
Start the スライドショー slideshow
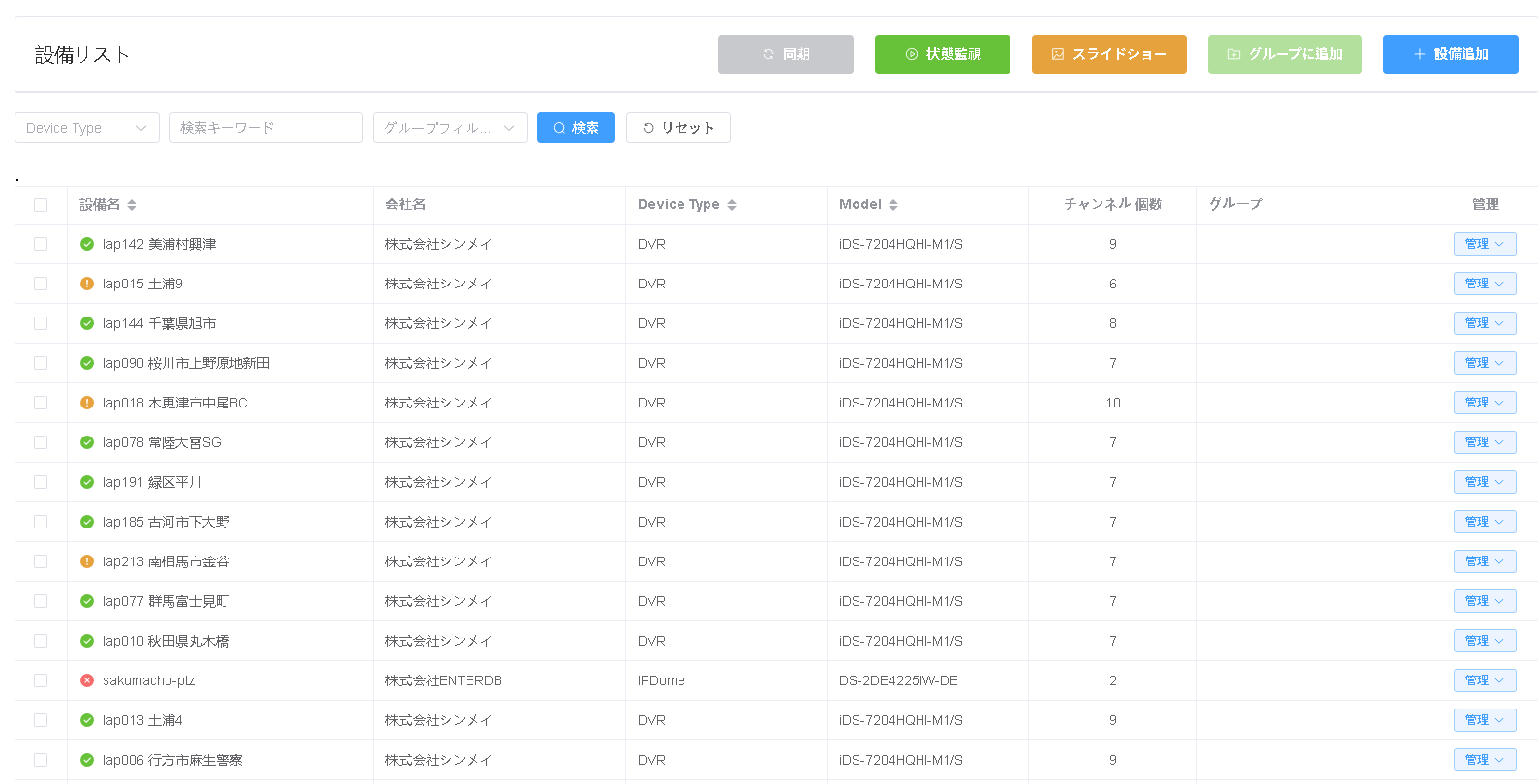point(1109,54)
